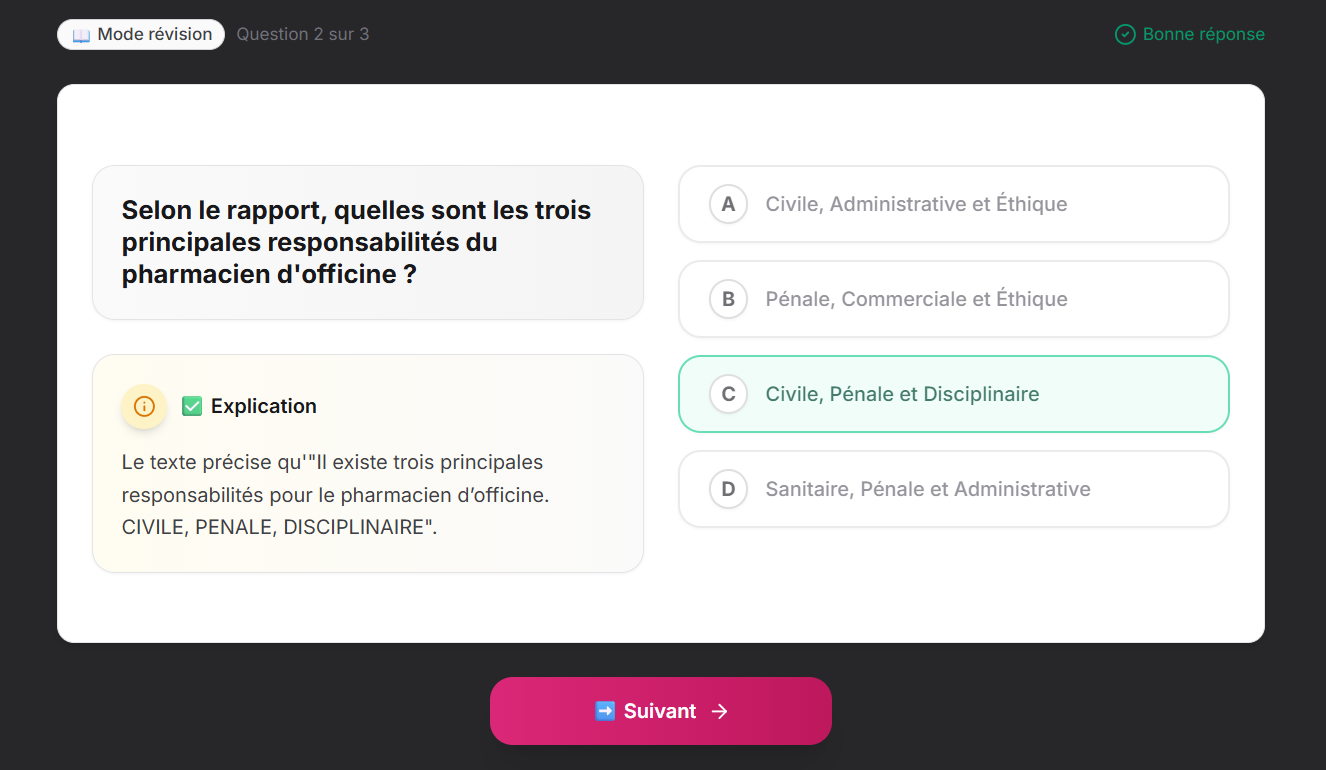Click the right arrow icon inside Suivant
This screenshot has height=770, width=1326.
point(719,711)
